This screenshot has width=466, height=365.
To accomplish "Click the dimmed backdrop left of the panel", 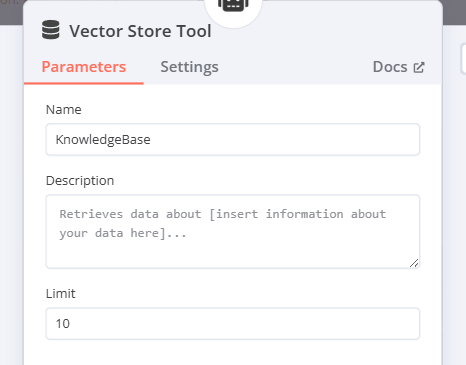I will [11, 200].
